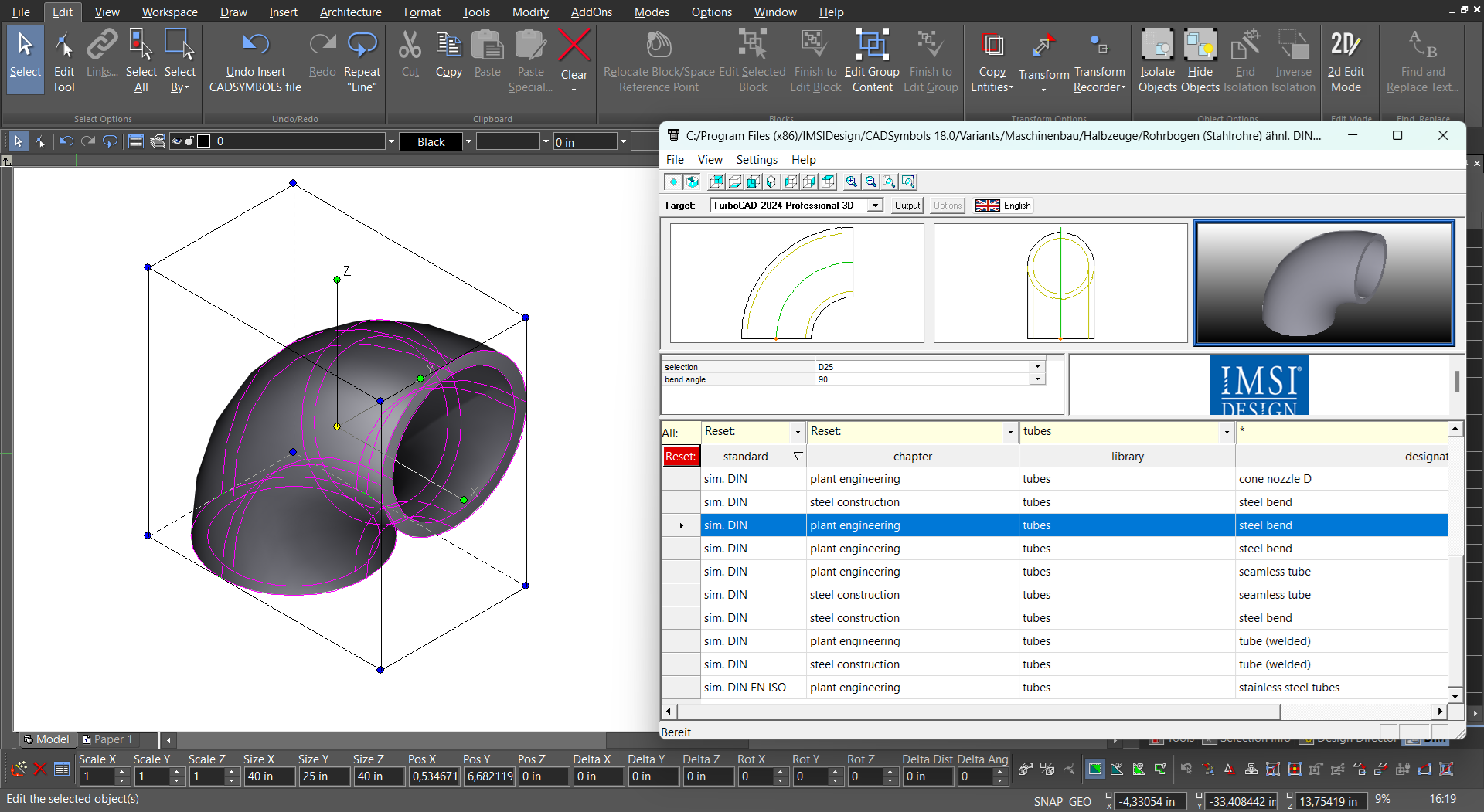Open the Target application dropdown
Viewport: 1484px width, 812px height.
pyautogui.click(x=875, y=206)
